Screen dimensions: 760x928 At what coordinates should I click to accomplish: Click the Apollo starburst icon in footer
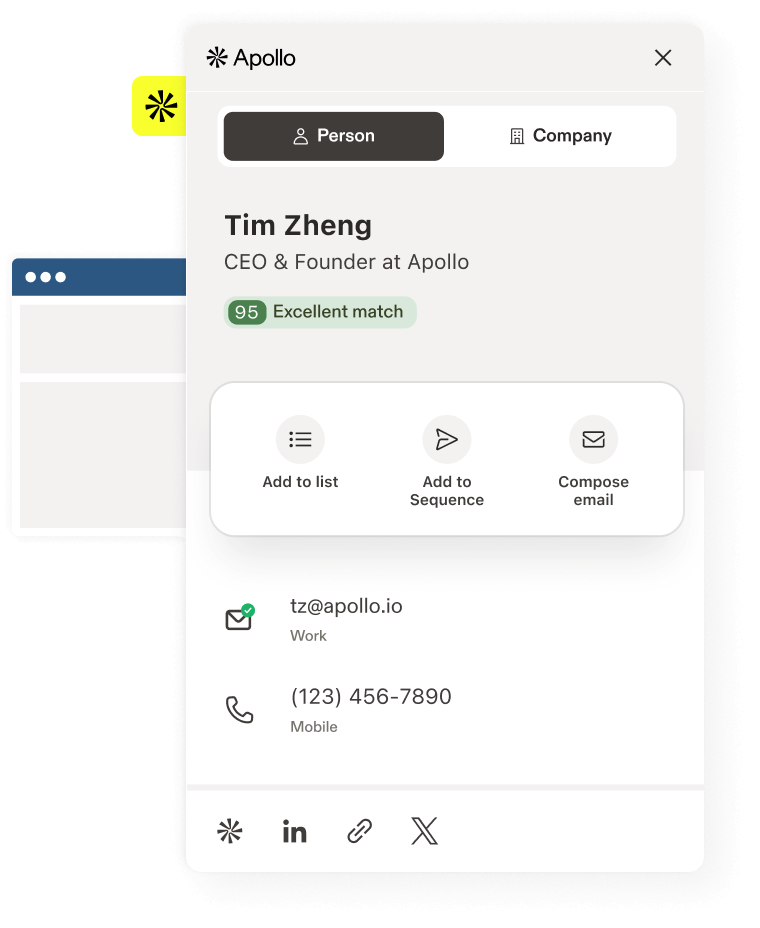(x=230, y=831)
